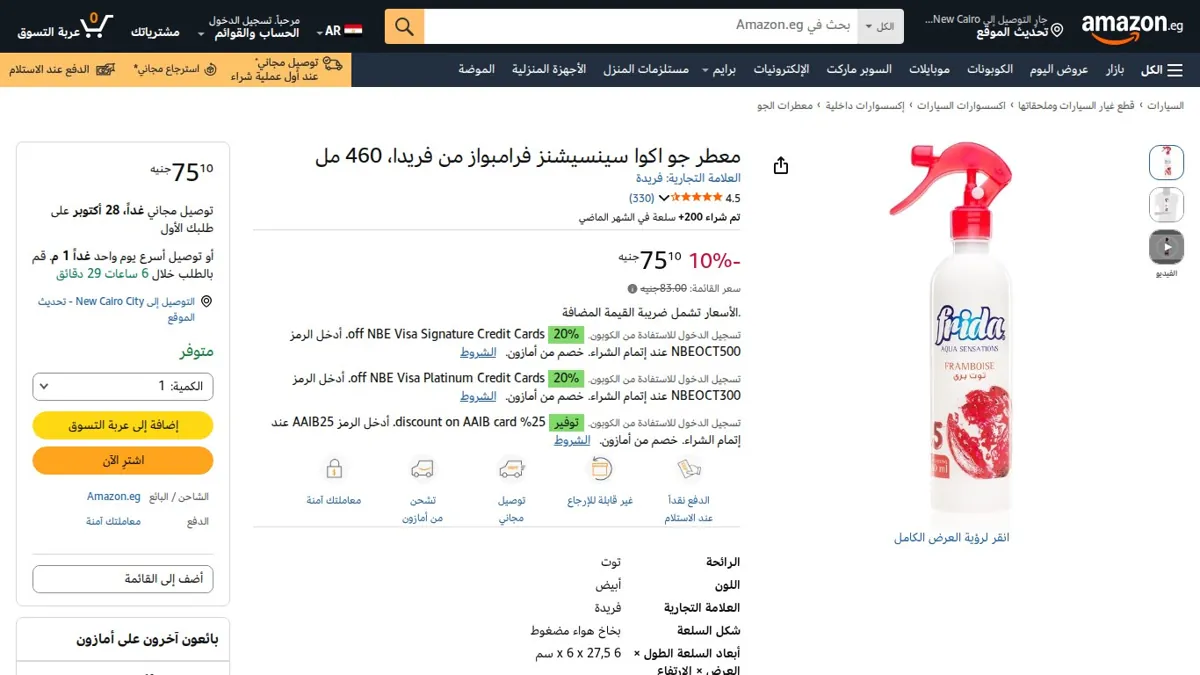This screenshot has height=675, width=1200.
Task: Click the shipped from Amazon icon
Action: point(423,469)
